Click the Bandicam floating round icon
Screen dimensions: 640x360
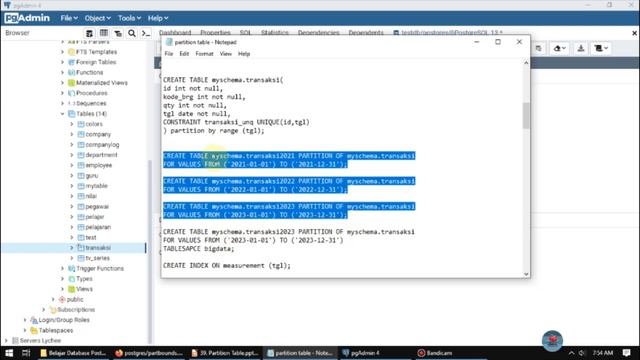pyautogui.click(x=552, y=340)
